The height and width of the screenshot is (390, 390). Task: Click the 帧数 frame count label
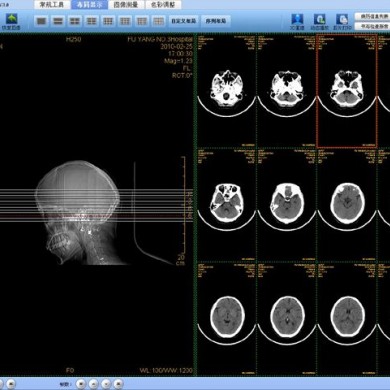[65, 384]
